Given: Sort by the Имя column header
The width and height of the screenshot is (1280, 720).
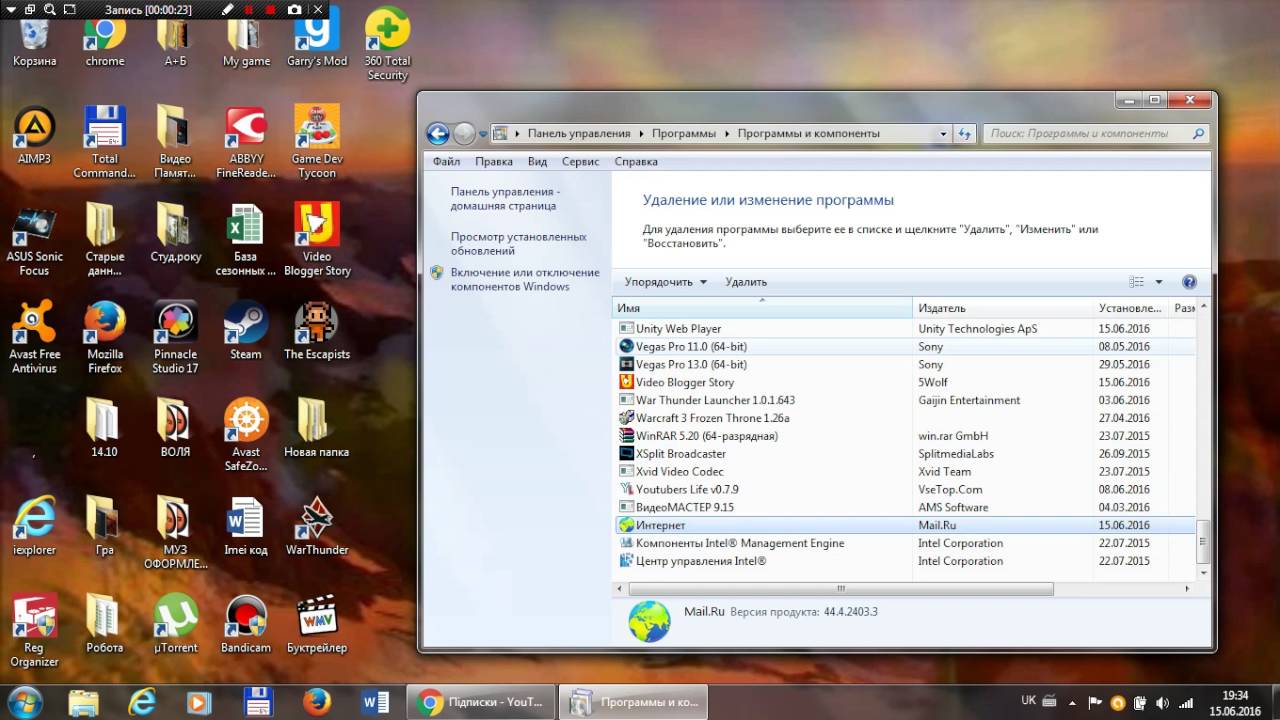Looking at the screenshot, I should (x=762, y=308).
